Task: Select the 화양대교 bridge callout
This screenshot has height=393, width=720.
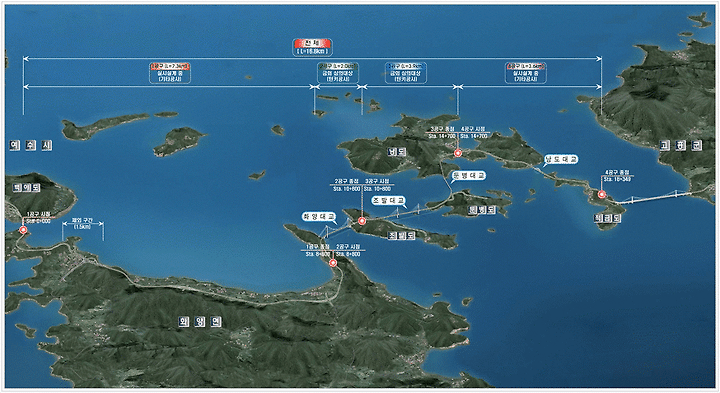Action: point(318,216)
